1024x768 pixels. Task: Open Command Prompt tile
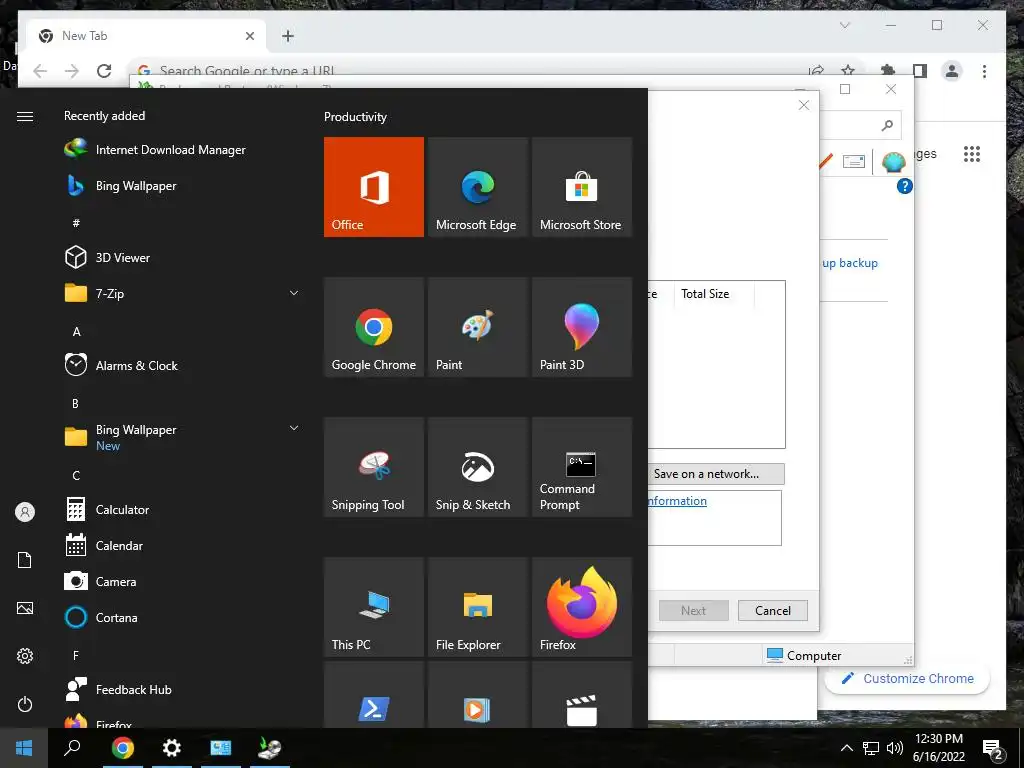coord(582,467)
